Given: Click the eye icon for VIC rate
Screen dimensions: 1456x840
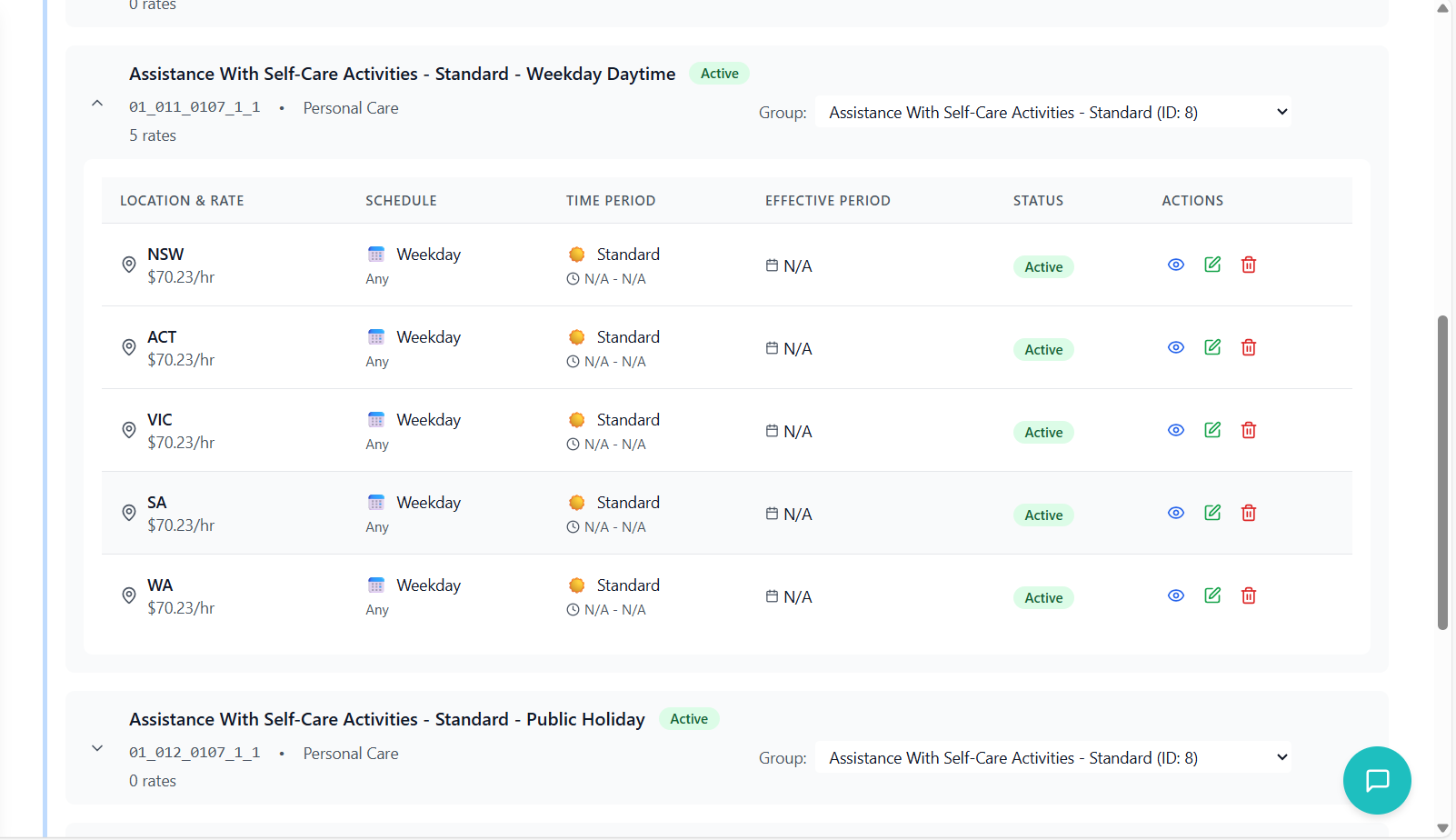Looking at the screenshot, I should tap(1175, 430).
